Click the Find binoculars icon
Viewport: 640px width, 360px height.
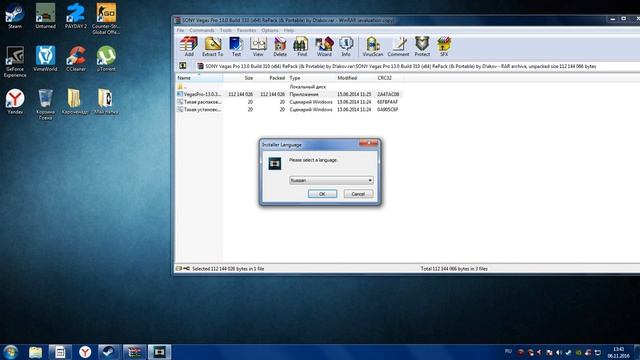[x=302, y=46]
